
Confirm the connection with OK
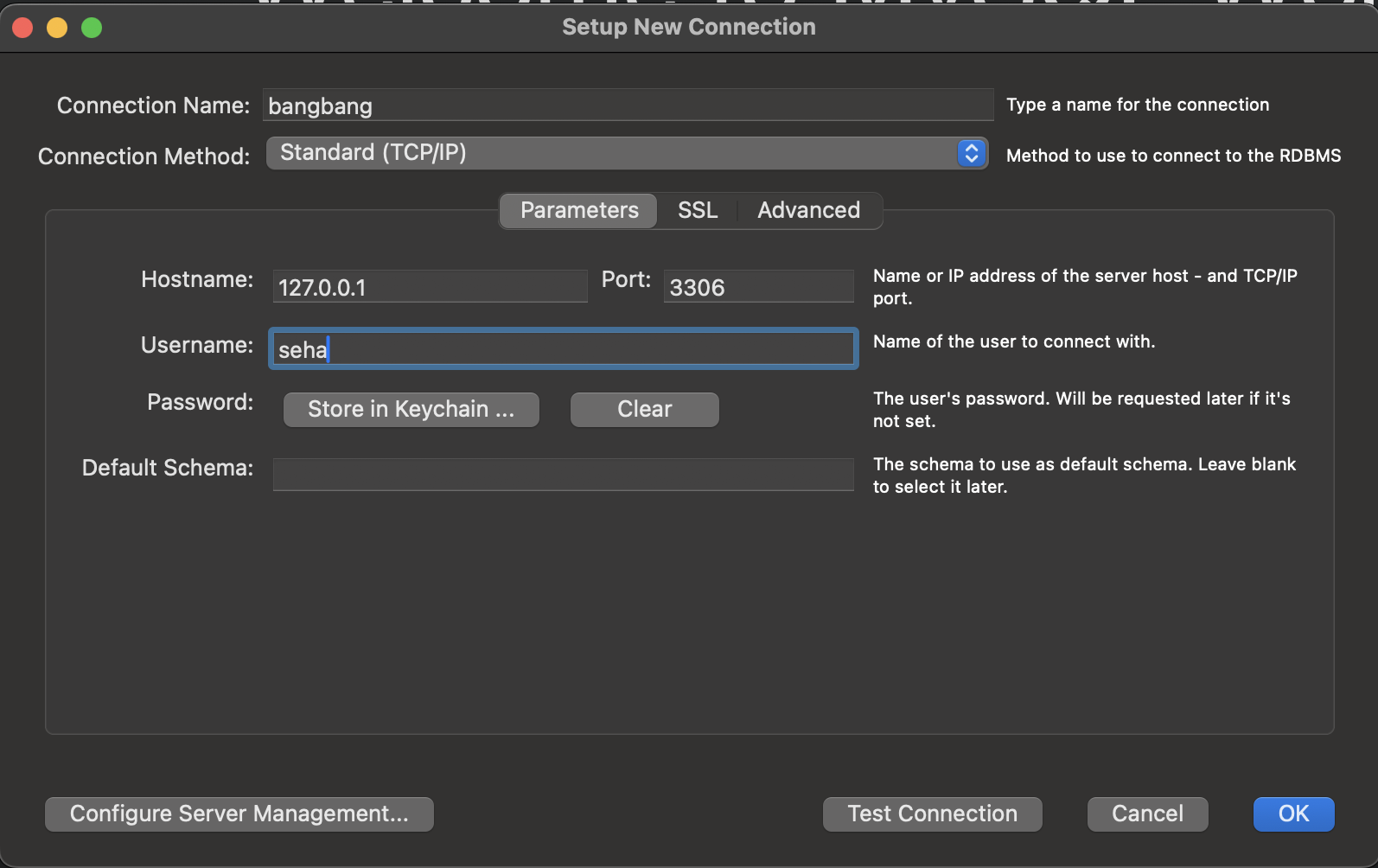1294,814
